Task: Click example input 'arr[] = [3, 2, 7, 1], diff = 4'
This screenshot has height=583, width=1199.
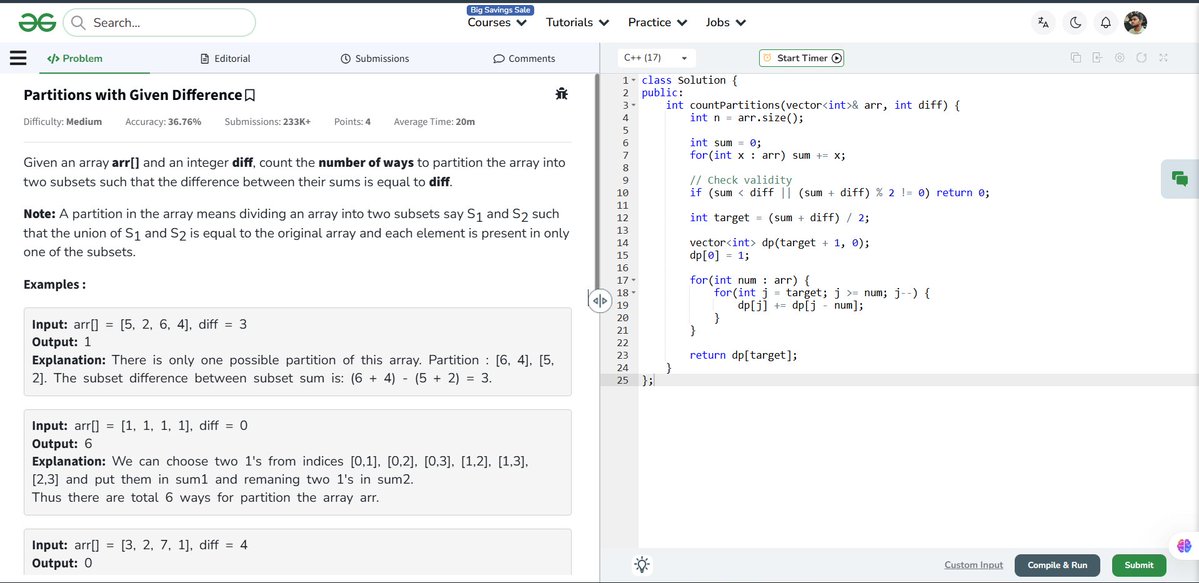Action: 161,545
